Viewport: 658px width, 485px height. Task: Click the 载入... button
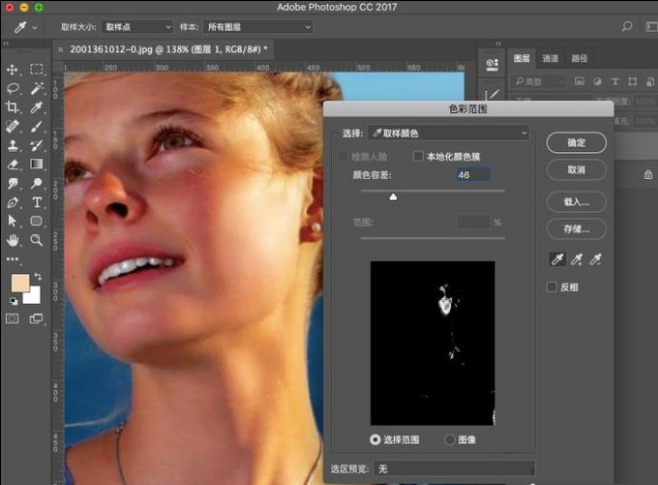tap(576, 202)
